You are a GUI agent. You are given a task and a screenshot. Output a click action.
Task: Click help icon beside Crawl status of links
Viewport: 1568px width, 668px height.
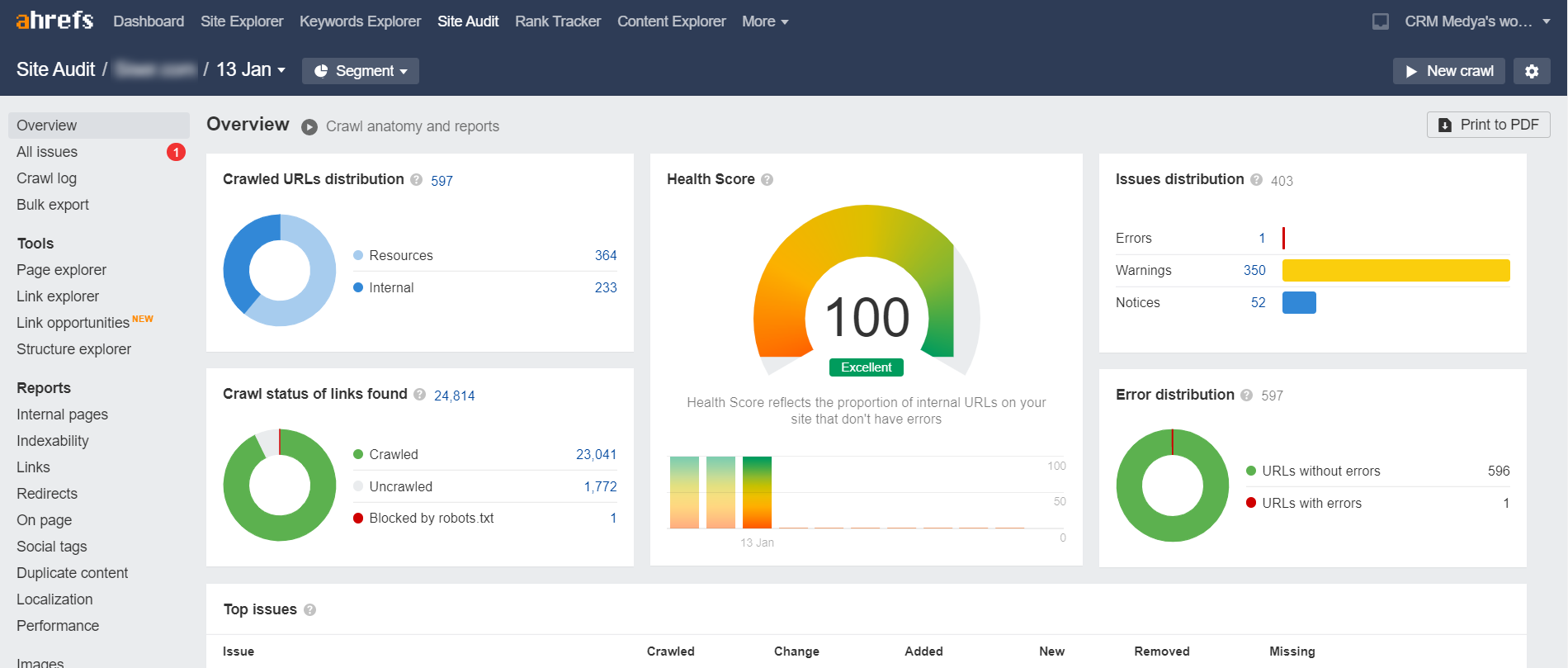coord(419,395)
